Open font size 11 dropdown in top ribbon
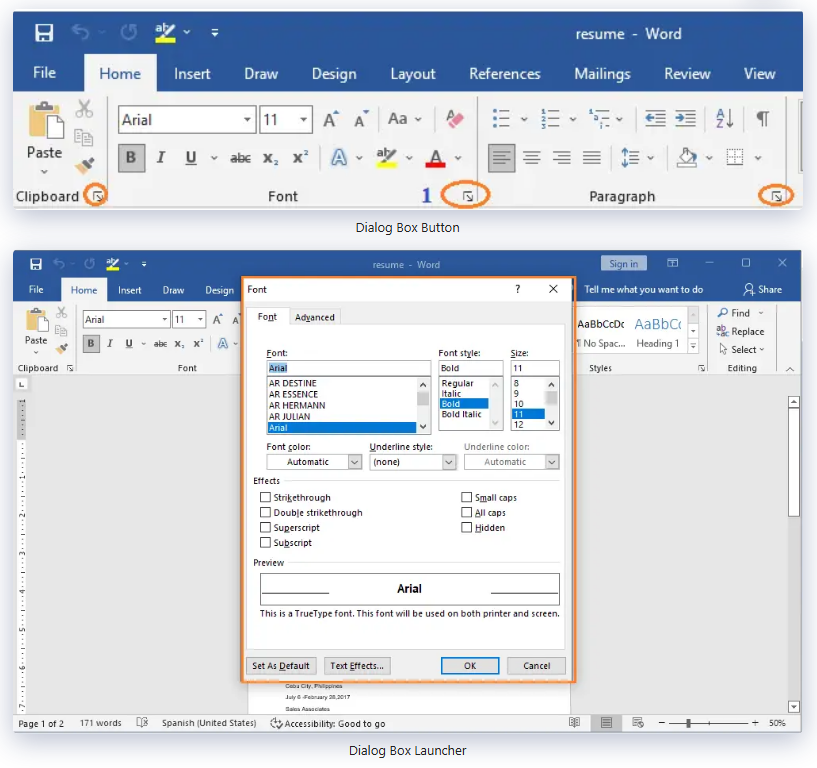 pos(303,119)
